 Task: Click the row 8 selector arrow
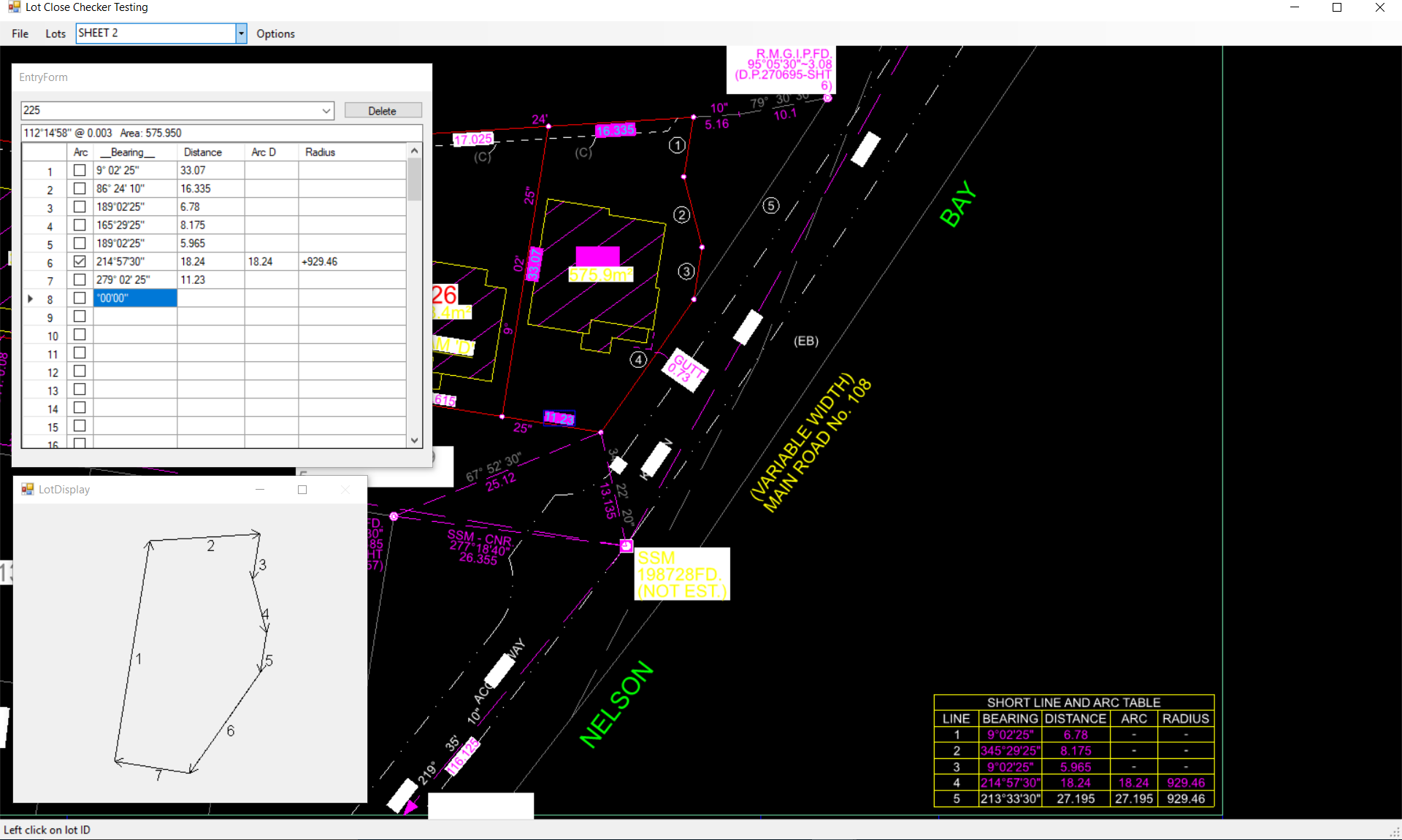pos(31,298)
